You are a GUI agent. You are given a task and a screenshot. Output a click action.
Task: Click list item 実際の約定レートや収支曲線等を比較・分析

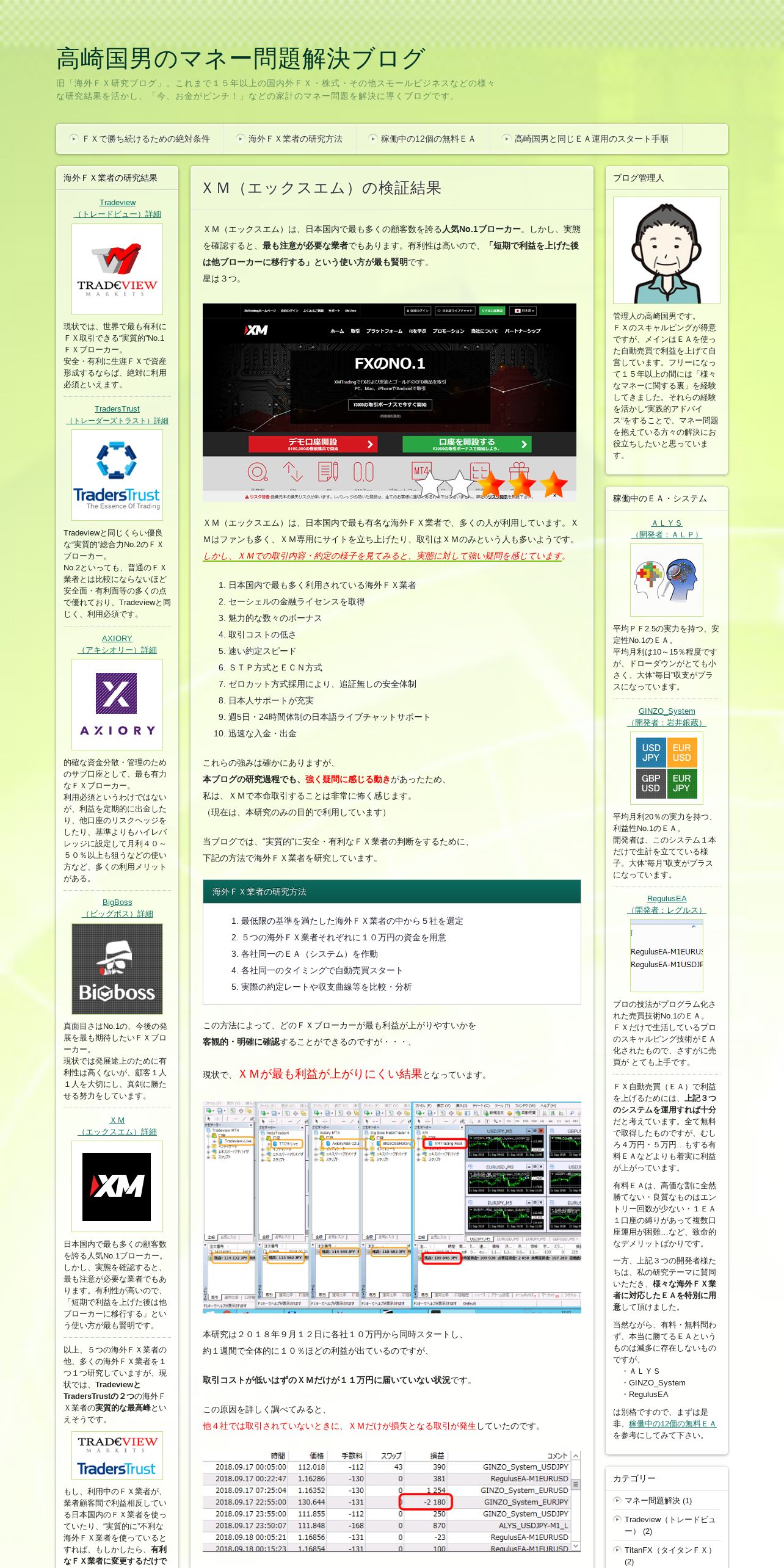326,987
